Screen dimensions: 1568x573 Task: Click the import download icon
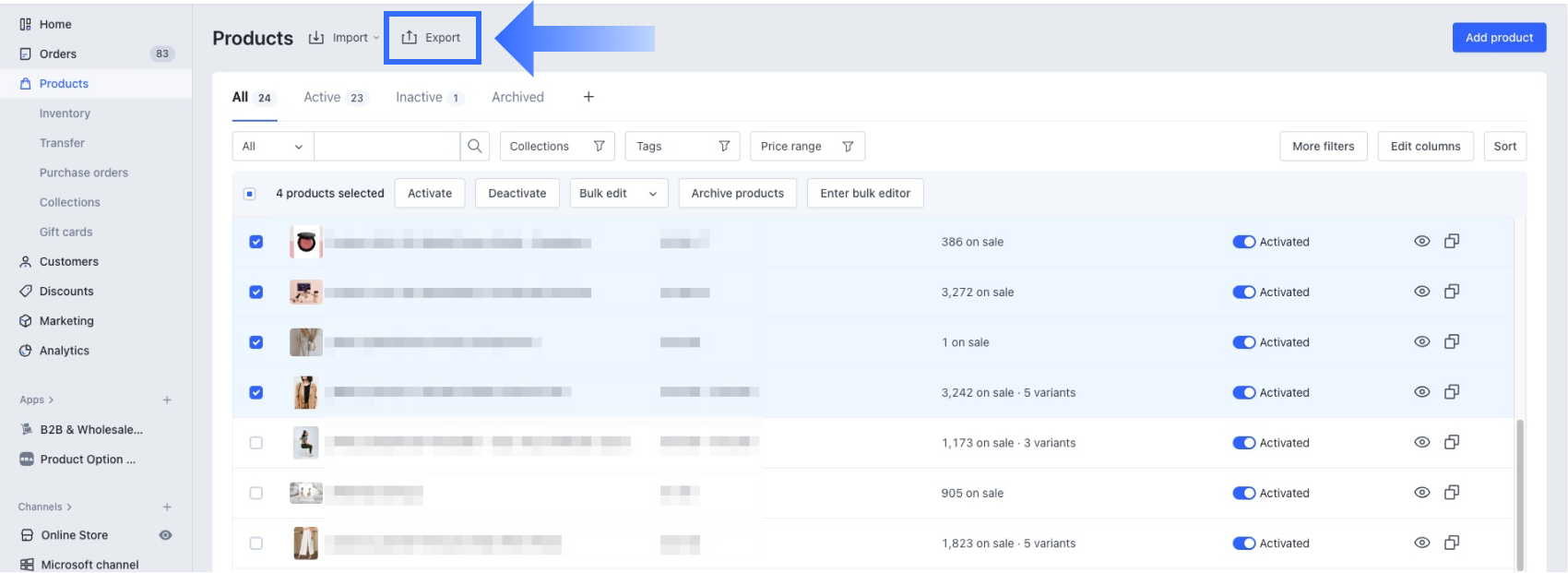(316, 38)
